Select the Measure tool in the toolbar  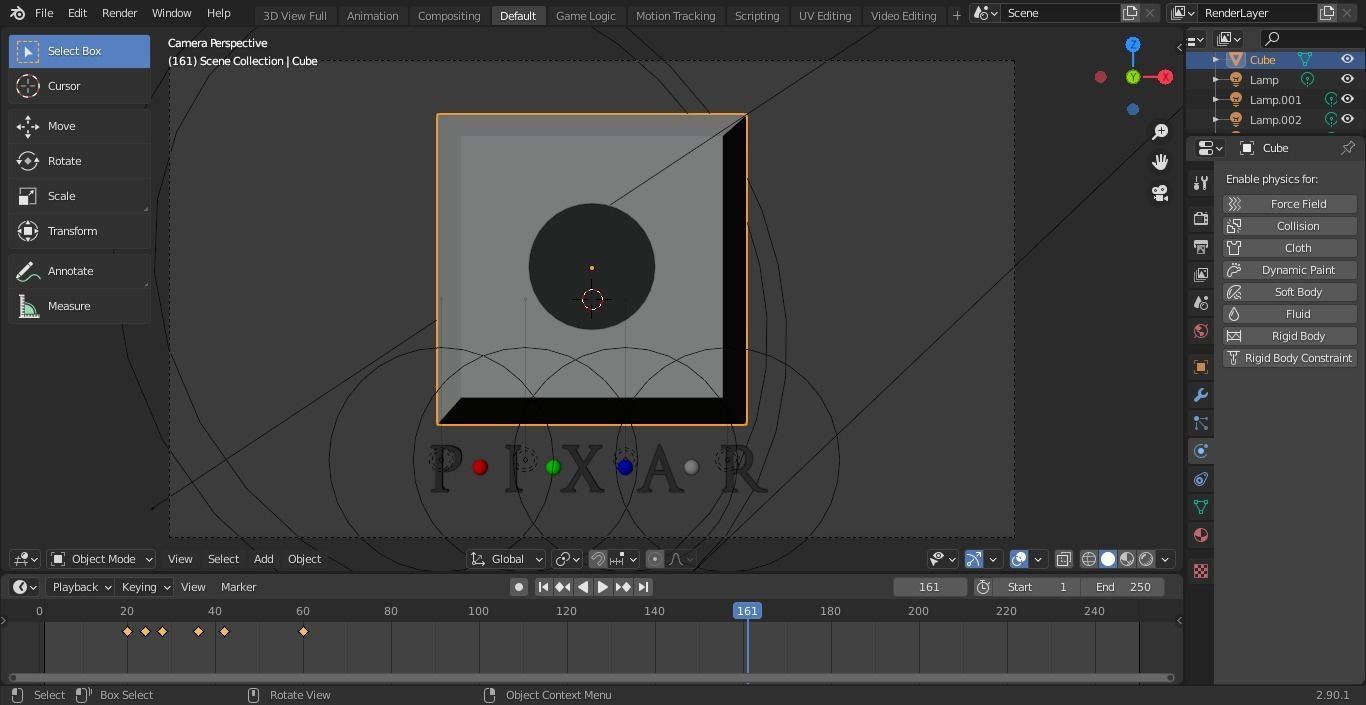pos(68,306)
